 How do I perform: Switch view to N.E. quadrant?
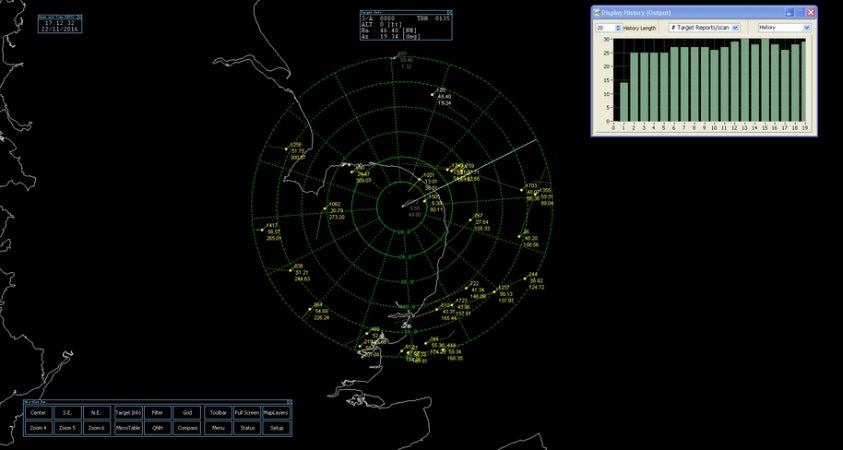click(x=96, y=412)
